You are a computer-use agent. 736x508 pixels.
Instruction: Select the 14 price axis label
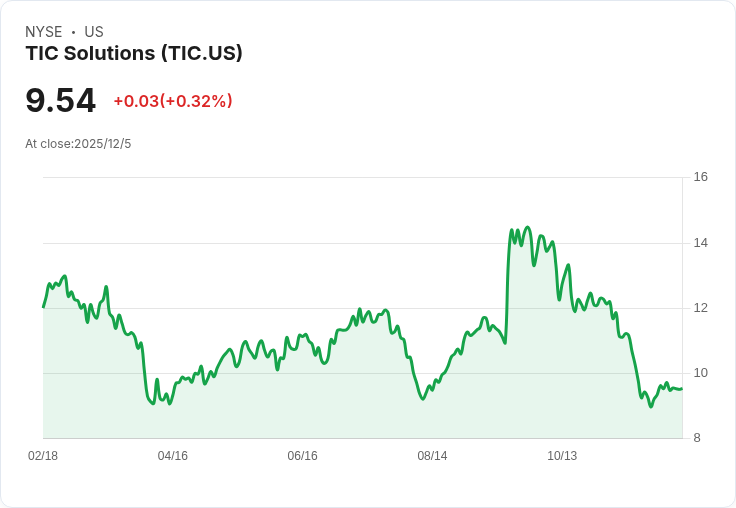pyautogui.click(x=700, y=243)
